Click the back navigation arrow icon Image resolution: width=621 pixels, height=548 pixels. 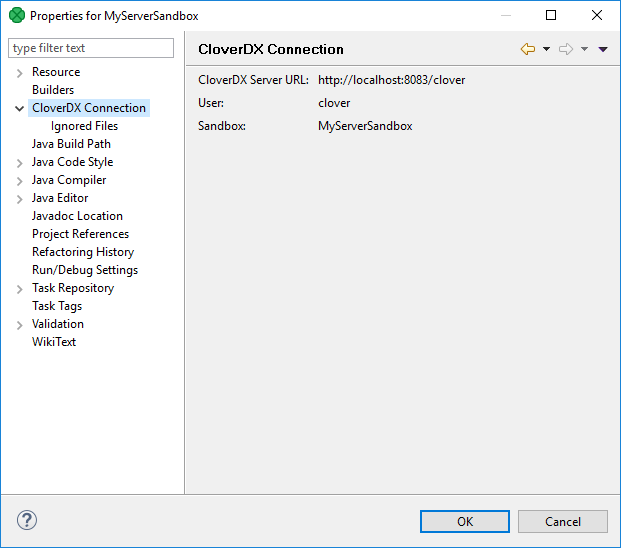tap(528, 49)
